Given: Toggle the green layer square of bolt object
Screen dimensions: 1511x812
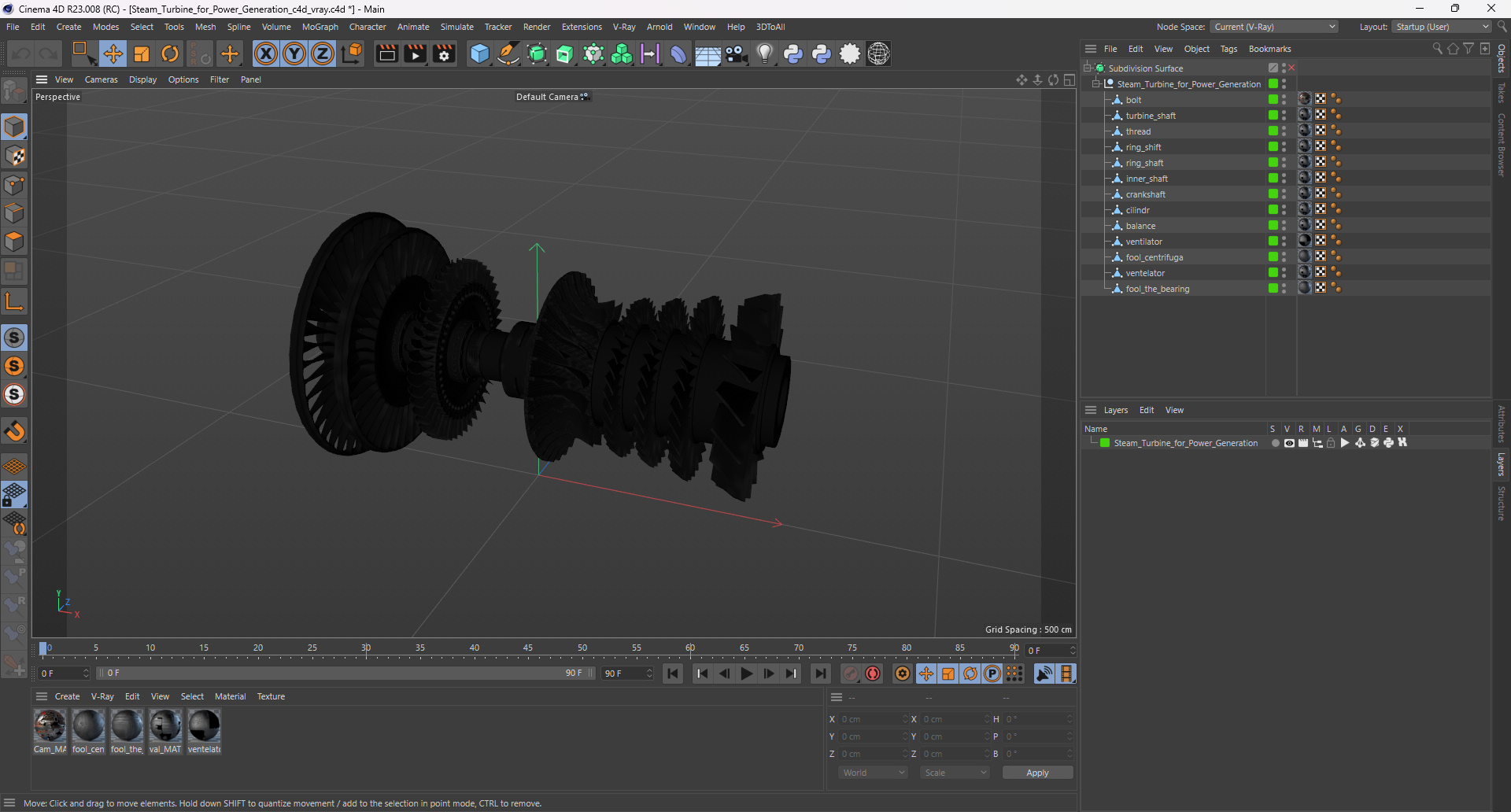Looking at the screenshot, I should tap(1273, 99).
